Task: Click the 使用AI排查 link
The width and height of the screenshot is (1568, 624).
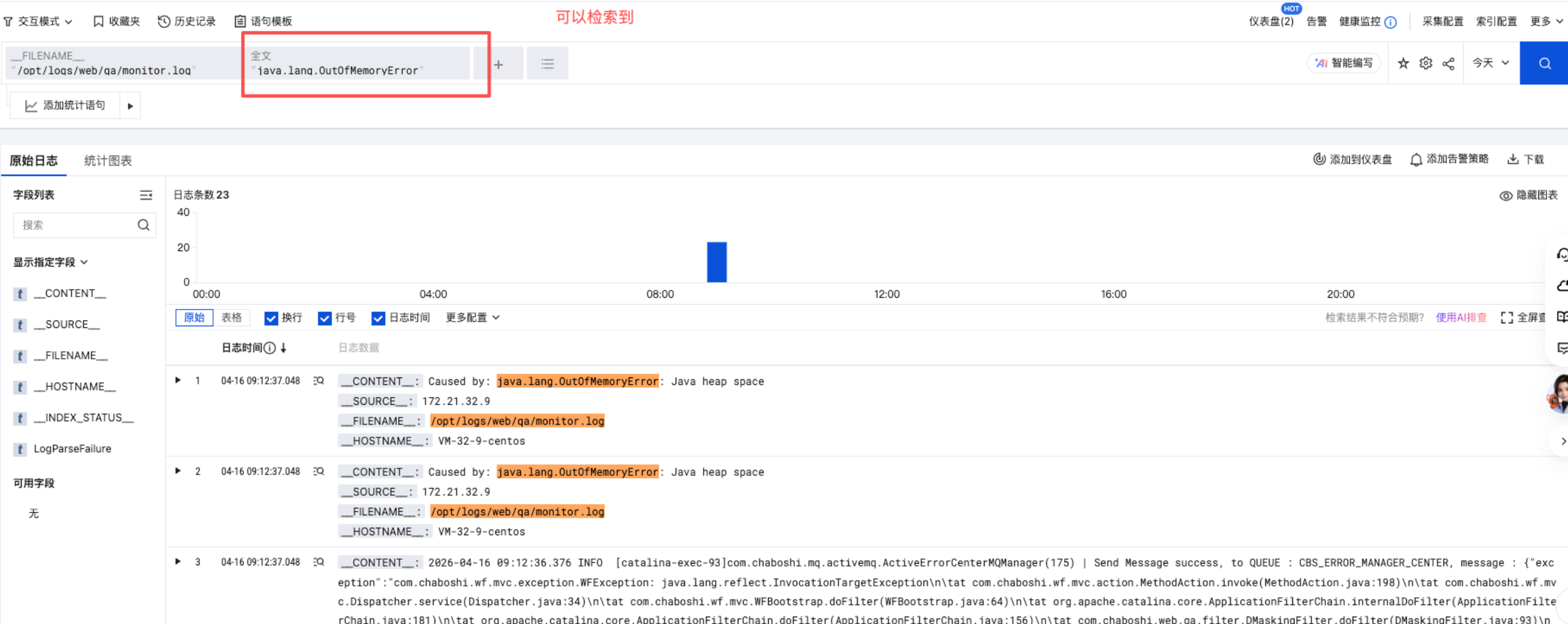Action: tap(1460, 318)
